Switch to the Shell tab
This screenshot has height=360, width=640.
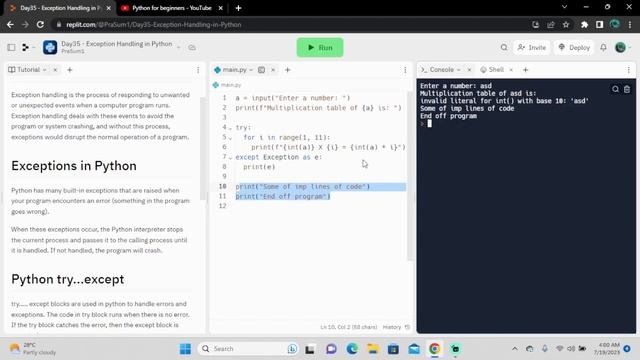coord(492,70)
